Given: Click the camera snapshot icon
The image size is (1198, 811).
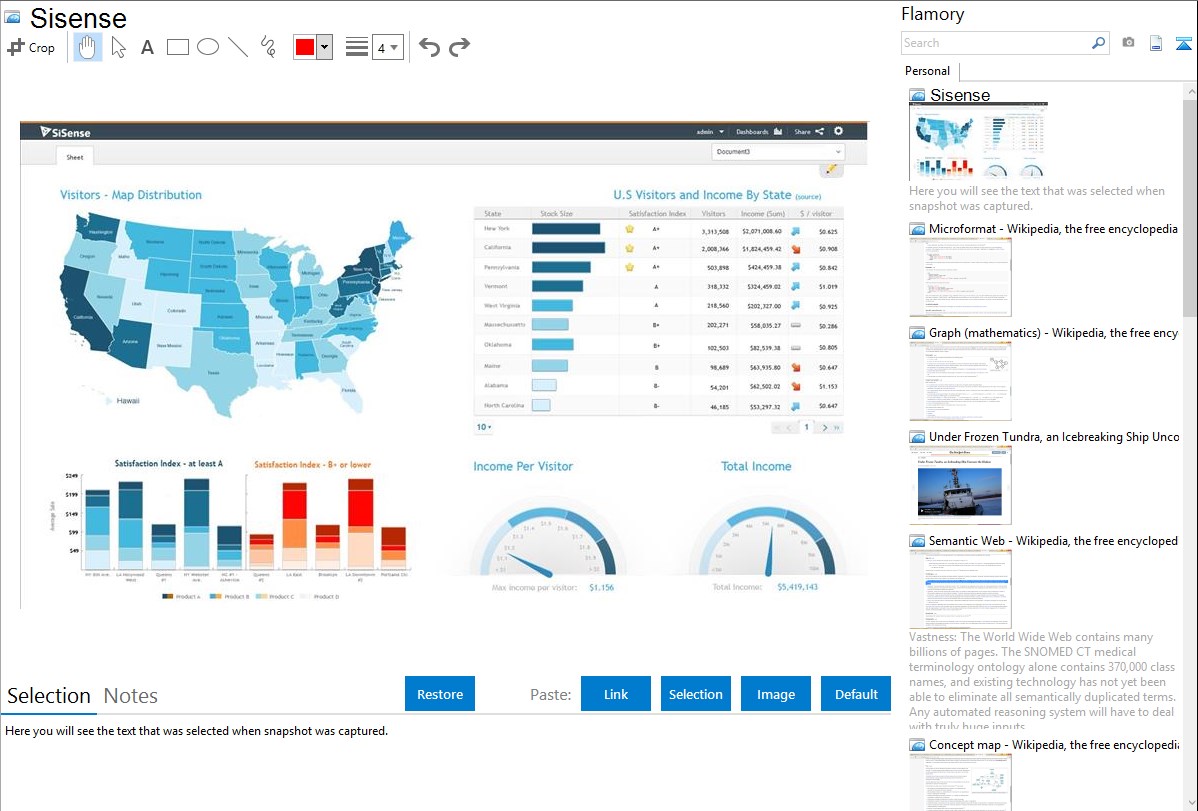Looking at the screenshot, I should click(x=1128, y=43).
